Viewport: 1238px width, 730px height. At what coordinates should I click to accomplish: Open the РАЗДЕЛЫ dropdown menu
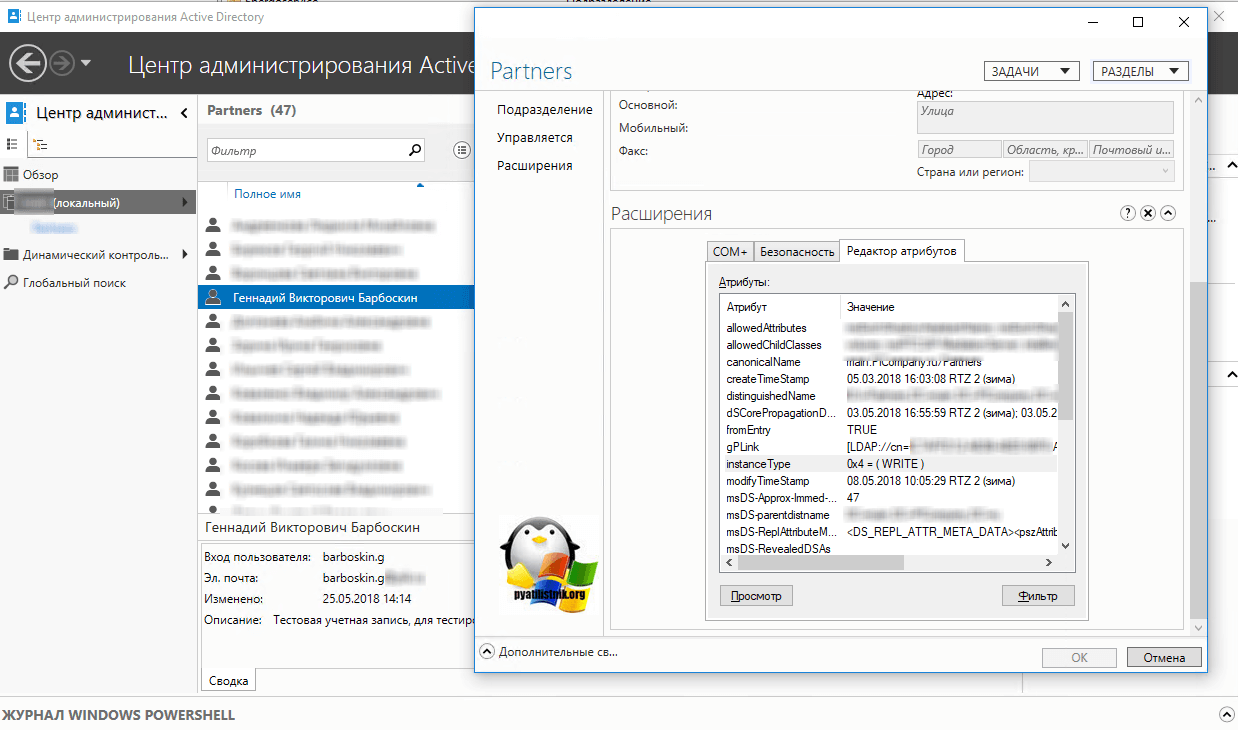click(x=1140, y=71)
